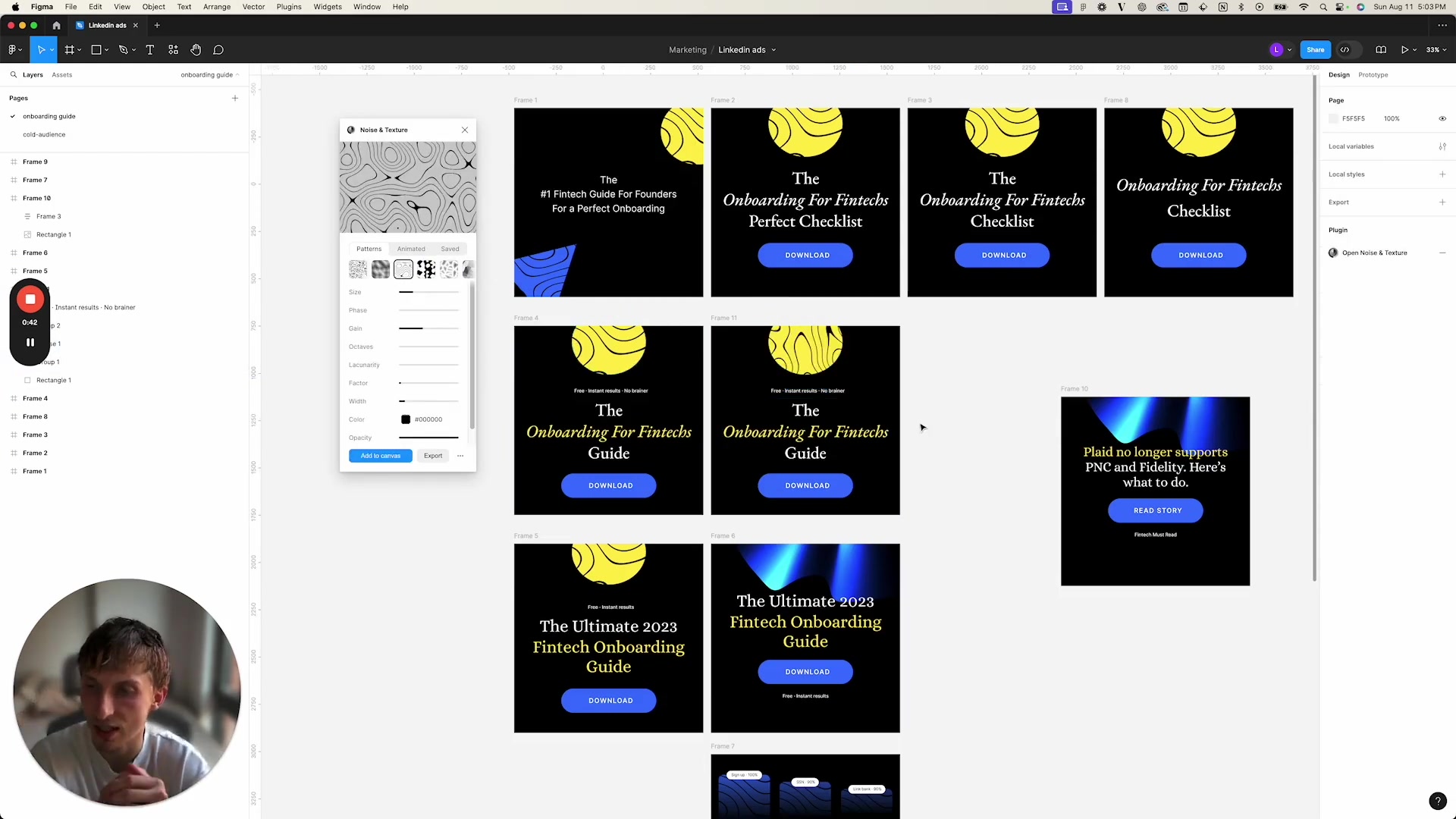Open a new tab with plus icon

point(157,25)
